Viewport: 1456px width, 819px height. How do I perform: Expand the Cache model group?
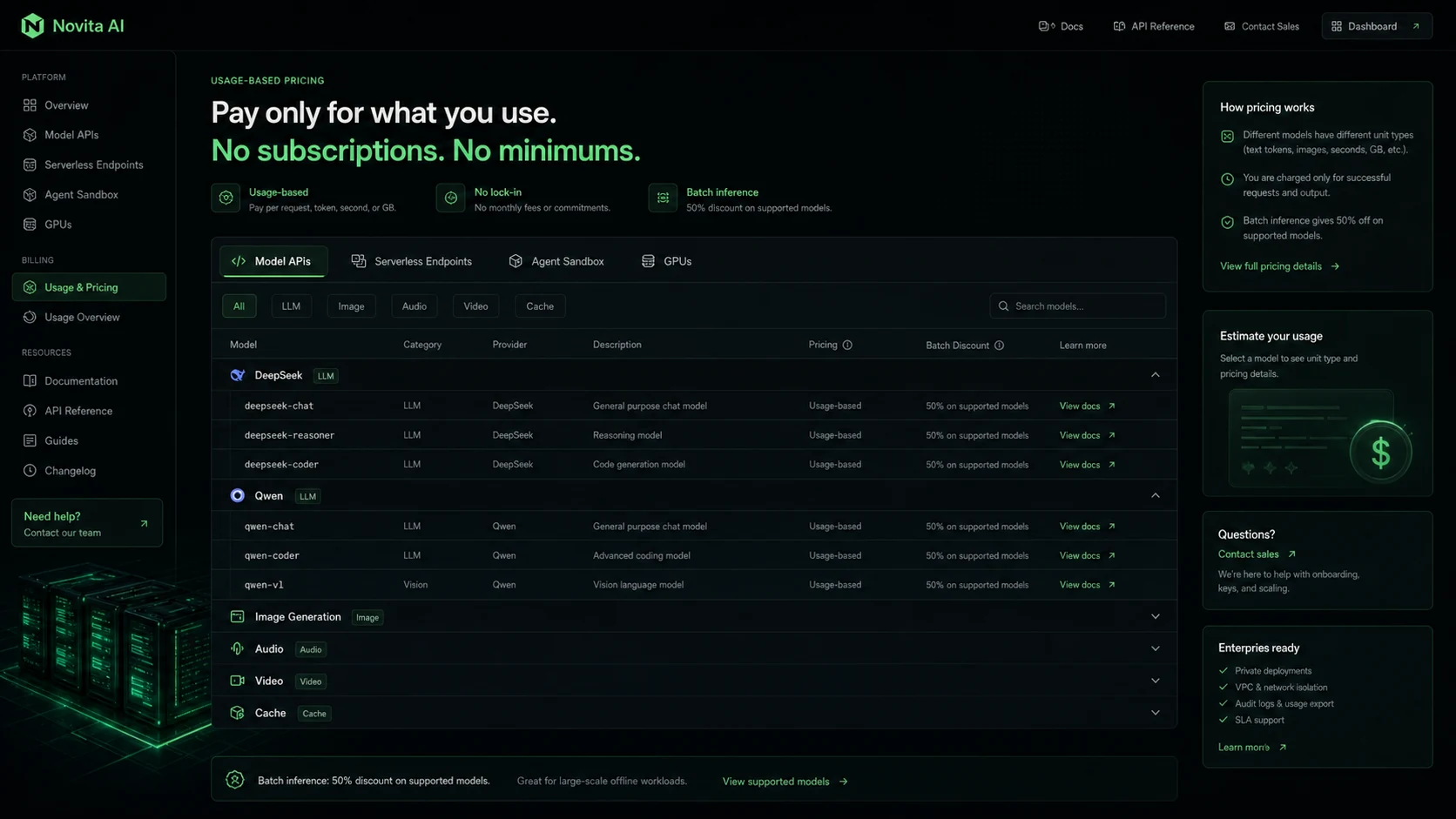1156,714
